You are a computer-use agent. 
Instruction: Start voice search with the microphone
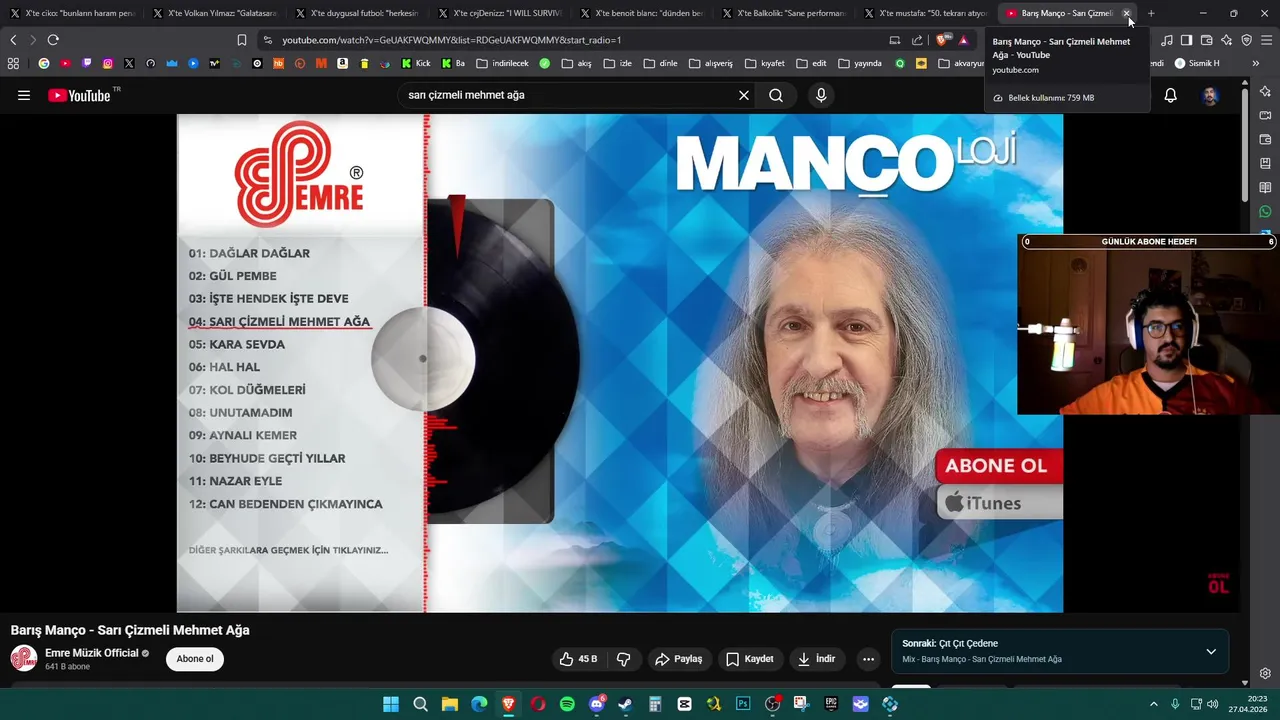click(821, 96)
